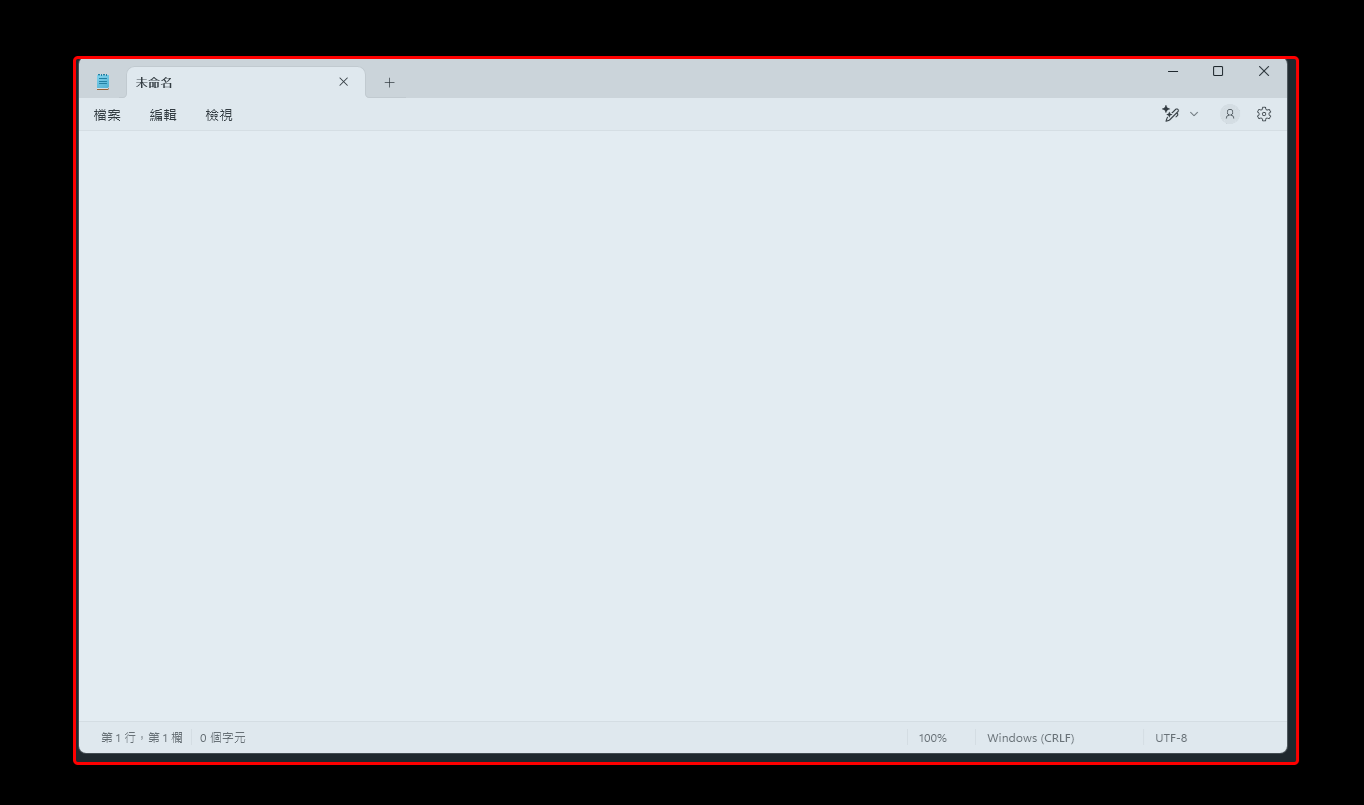
Task: Open the 檔案 menu
Action: pos(107,115)
